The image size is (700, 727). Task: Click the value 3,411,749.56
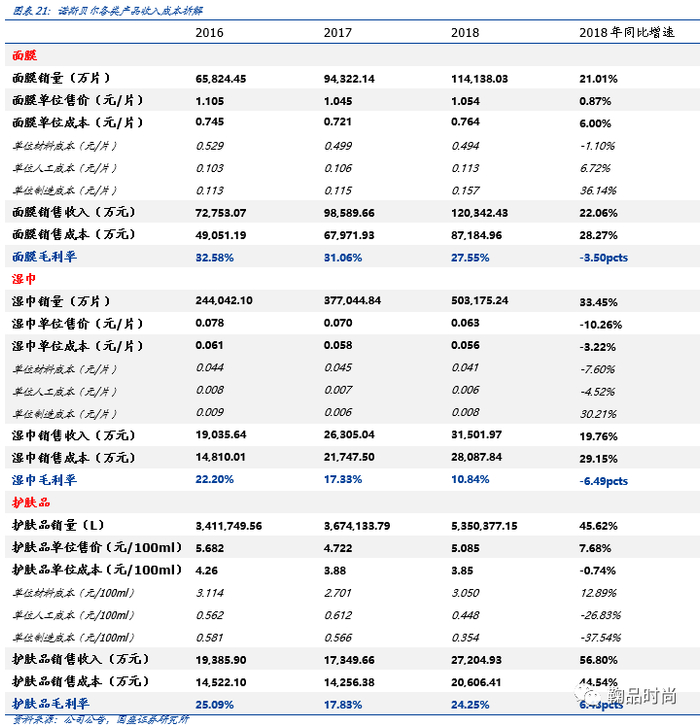229,526
